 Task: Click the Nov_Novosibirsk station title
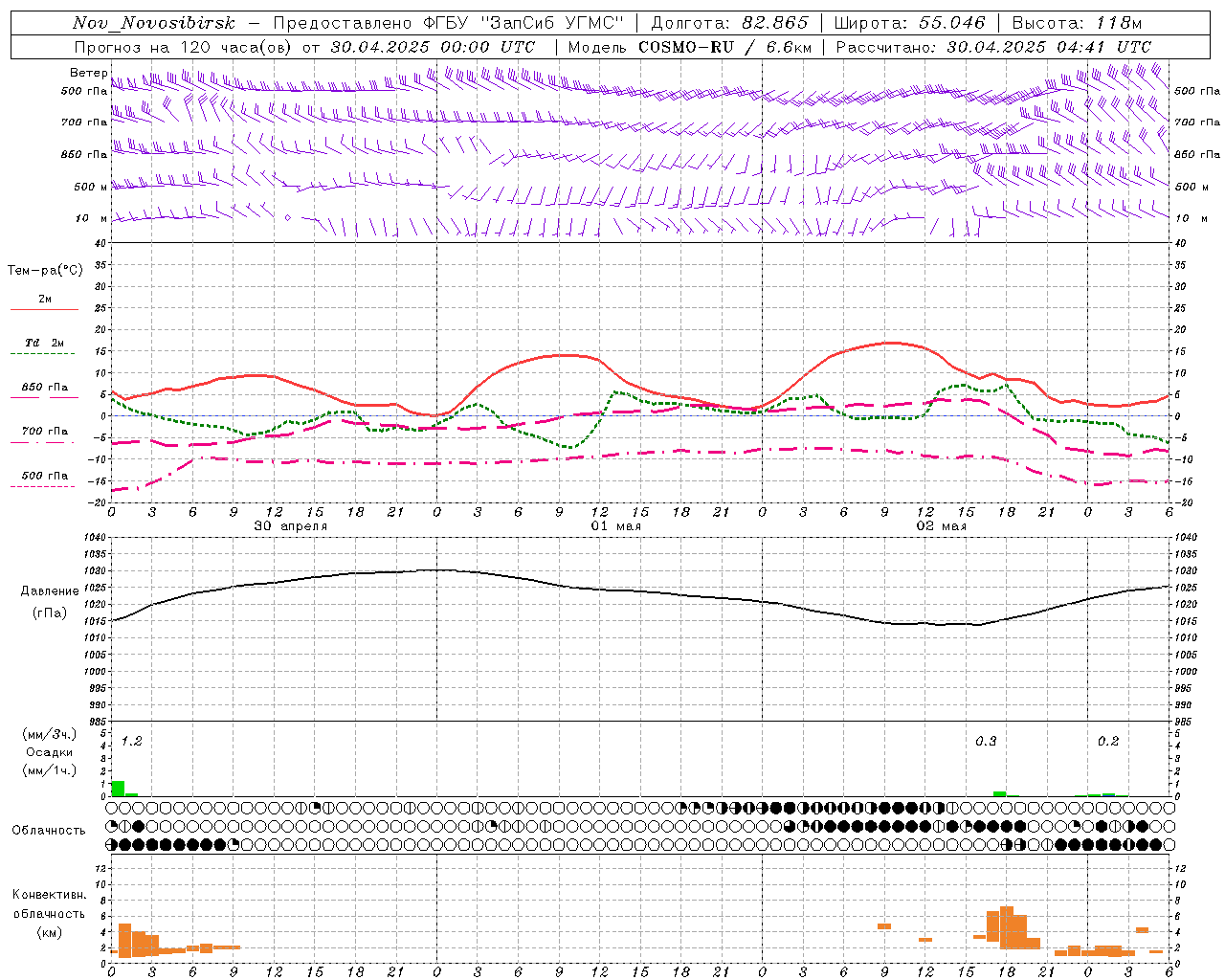(154, 23)
